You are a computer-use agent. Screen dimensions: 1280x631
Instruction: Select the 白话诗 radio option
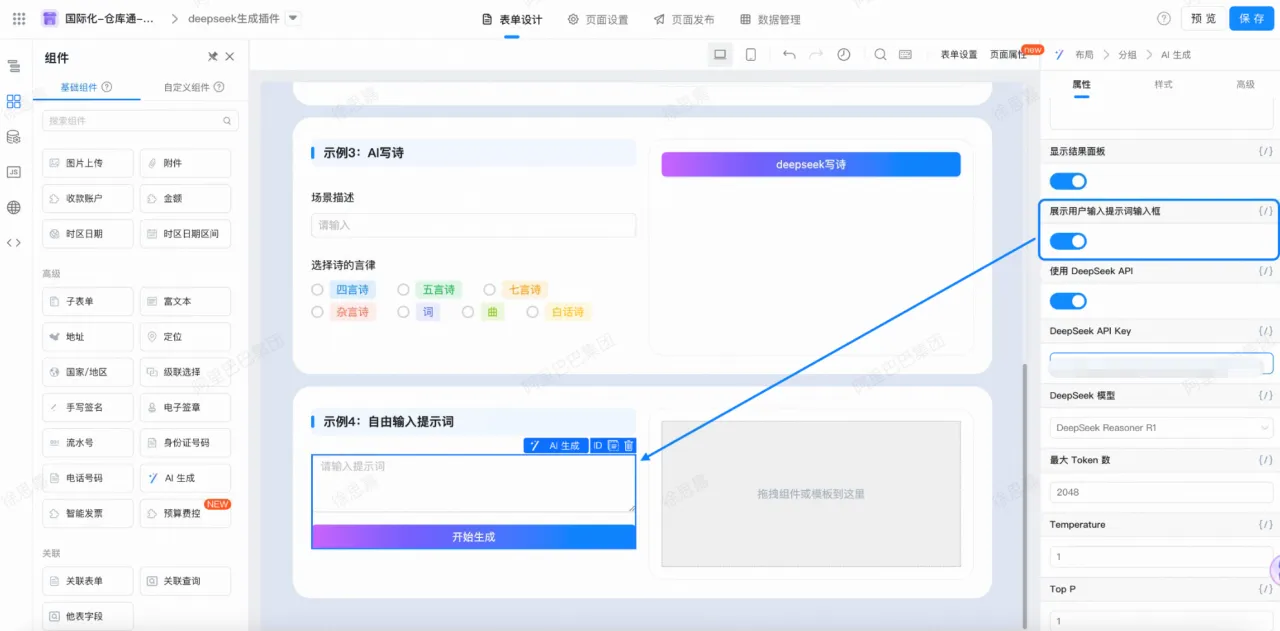(x=533, y=312)
